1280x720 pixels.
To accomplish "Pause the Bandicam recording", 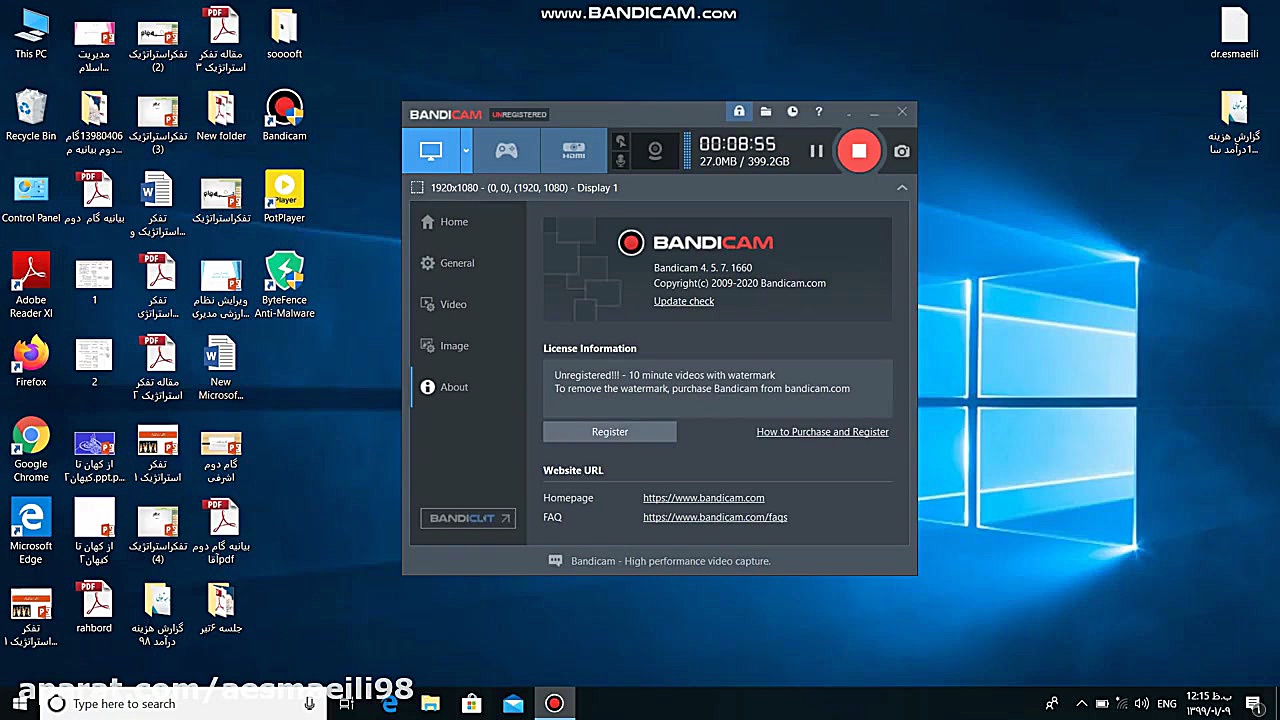I will (816, 151).
